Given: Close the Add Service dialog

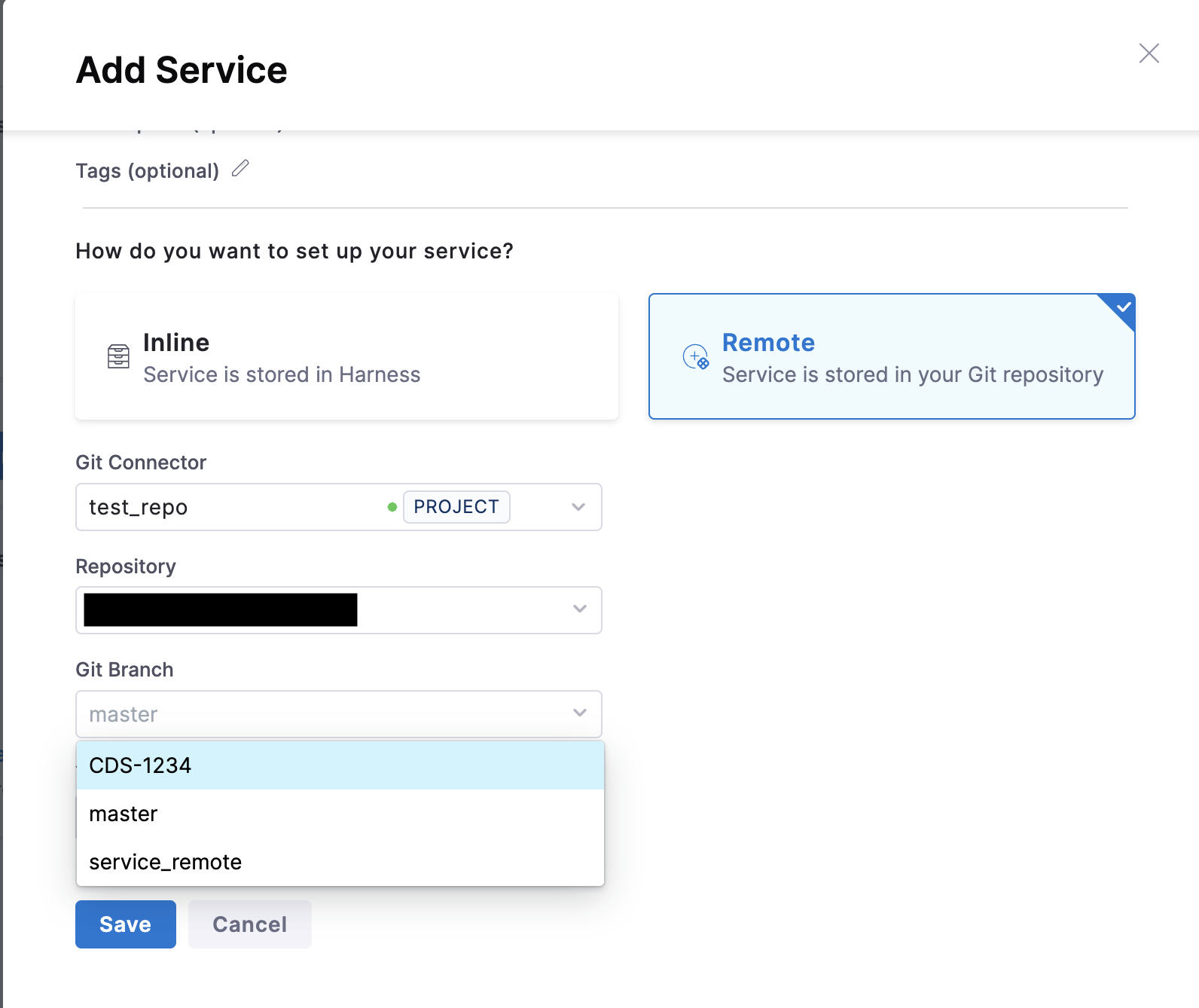Looking at the screenshot, I should pyautogui.click(x=1149, y=53).
